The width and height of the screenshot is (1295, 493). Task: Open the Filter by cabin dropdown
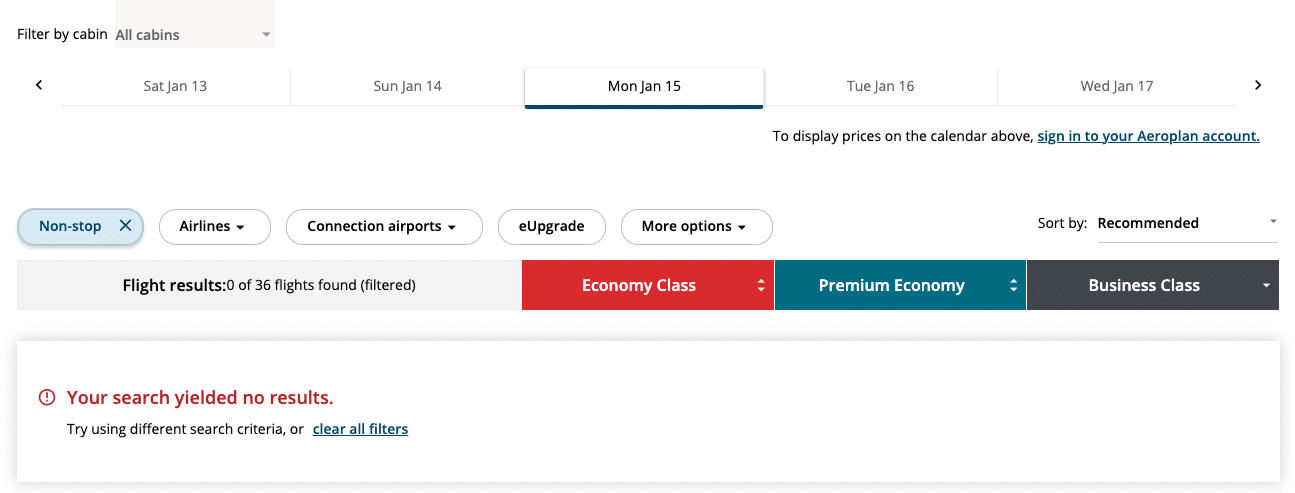(194, 35)
